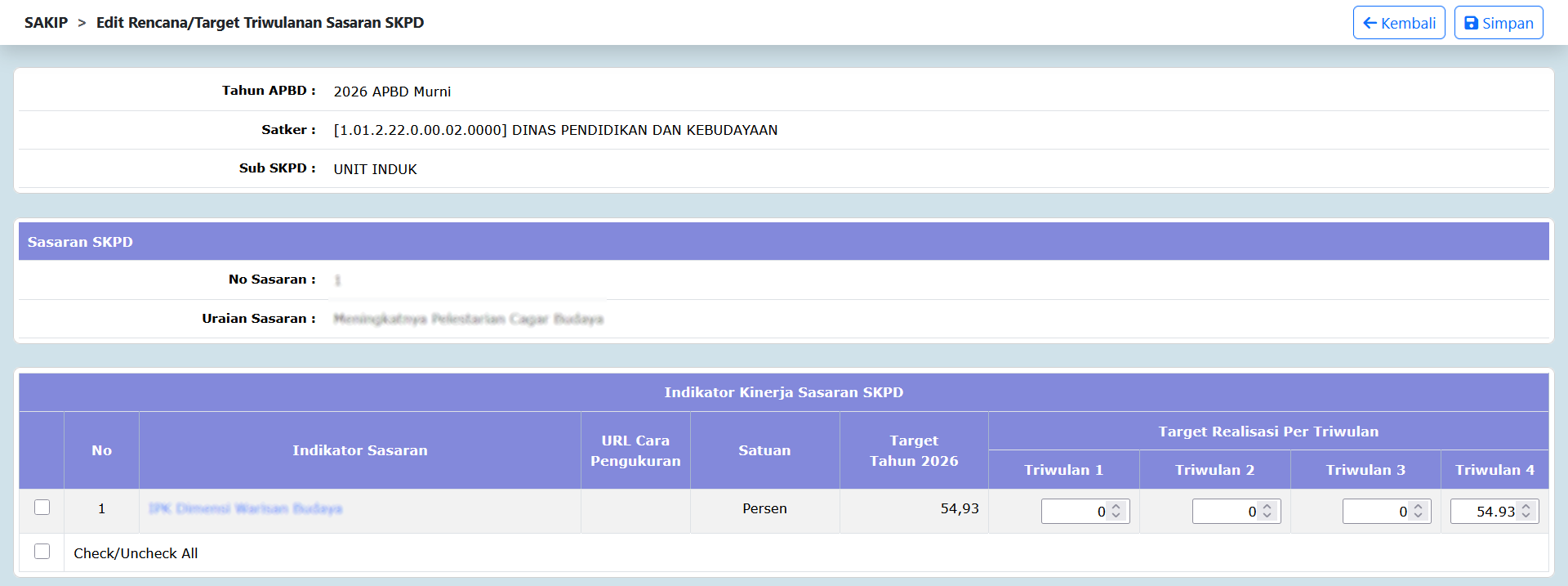The height and width of the screenshot is (586, 1568).
Task: Focus the Triwulan 1 target input
Action: click(x=1085, y=512)
